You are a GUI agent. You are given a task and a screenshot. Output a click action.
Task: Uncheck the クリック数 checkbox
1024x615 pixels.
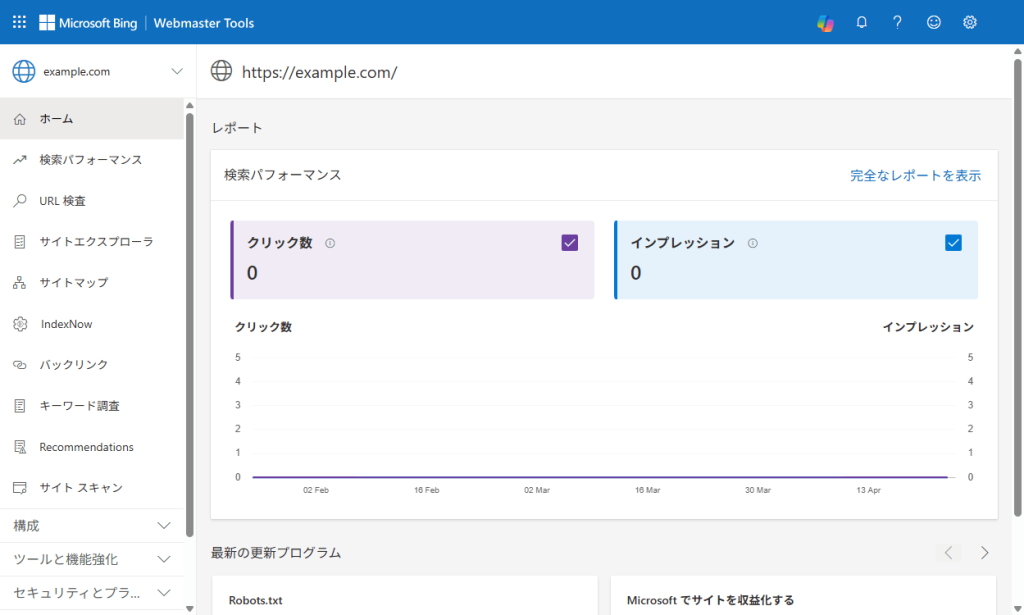coord(570,242)
